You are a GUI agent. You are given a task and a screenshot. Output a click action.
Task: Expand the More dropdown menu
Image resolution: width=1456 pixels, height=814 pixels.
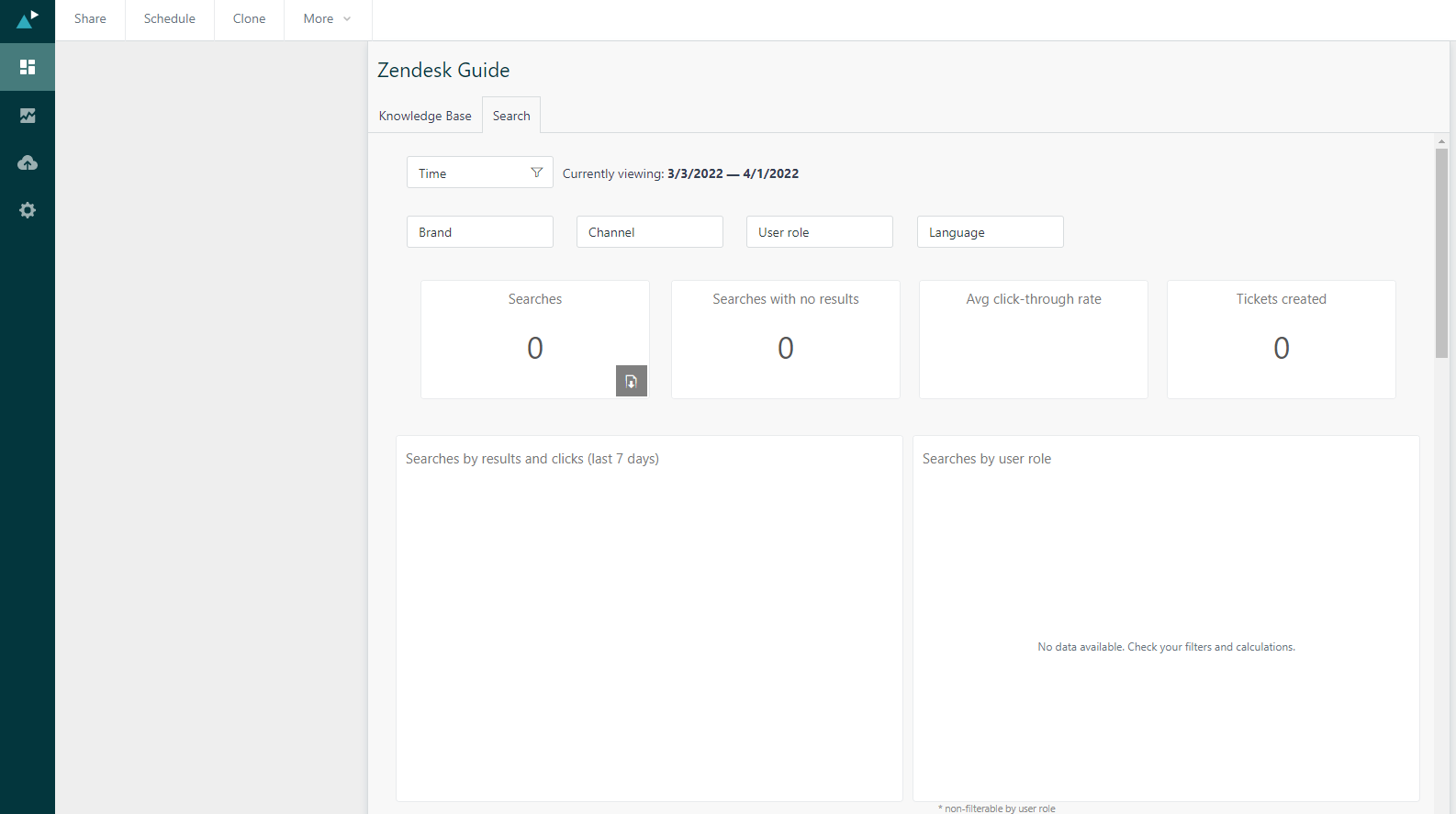(327, 19)
